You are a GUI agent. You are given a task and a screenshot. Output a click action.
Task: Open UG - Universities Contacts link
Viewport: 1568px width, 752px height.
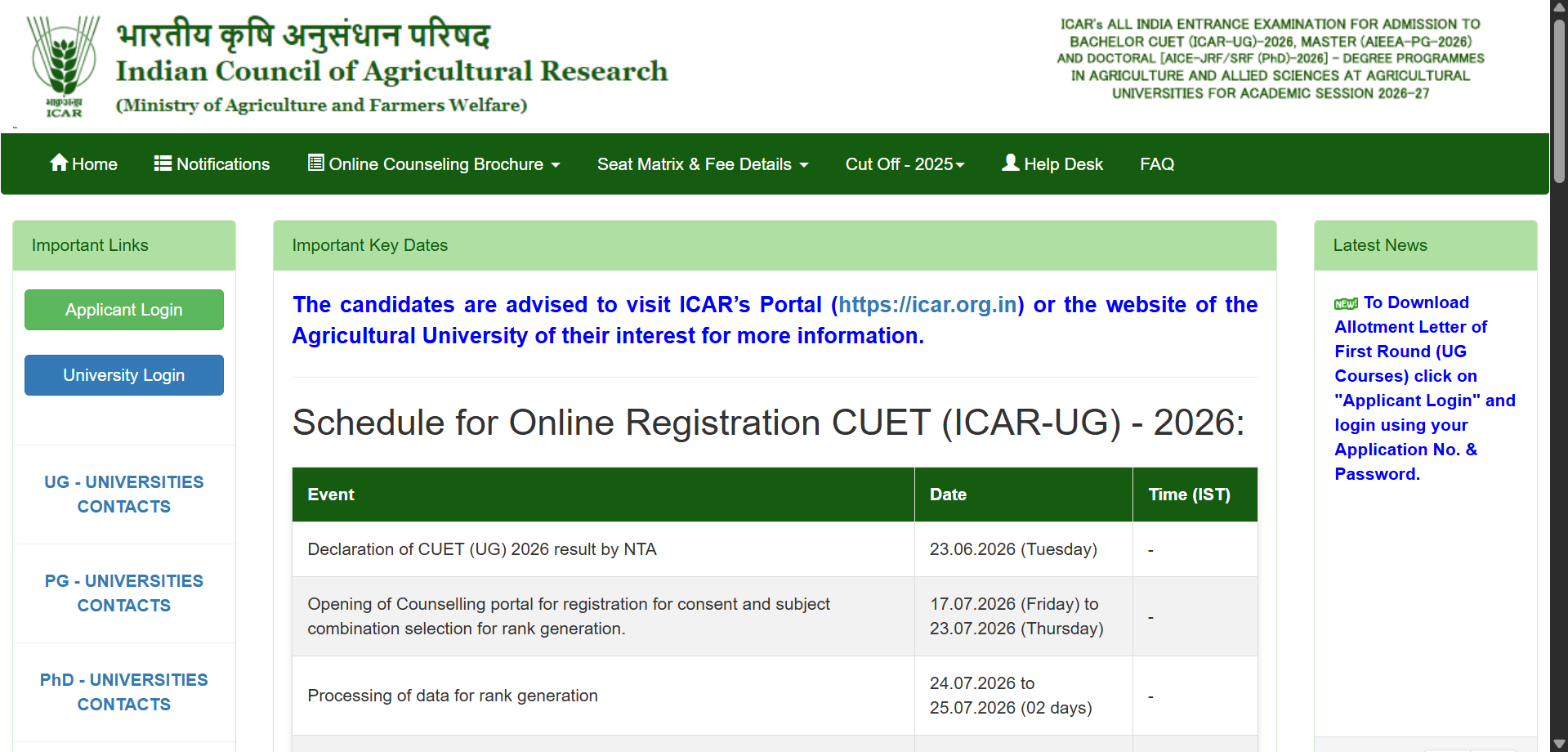[x=124, y=495]
